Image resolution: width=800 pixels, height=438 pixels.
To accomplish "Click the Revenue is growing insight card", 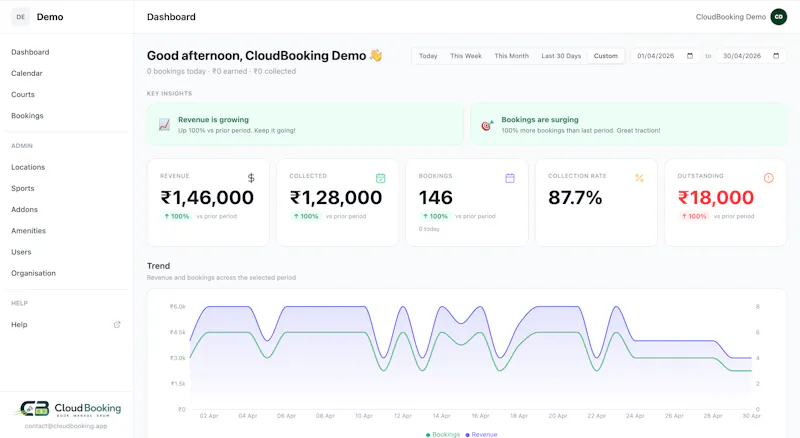I will tap(305, 125).
